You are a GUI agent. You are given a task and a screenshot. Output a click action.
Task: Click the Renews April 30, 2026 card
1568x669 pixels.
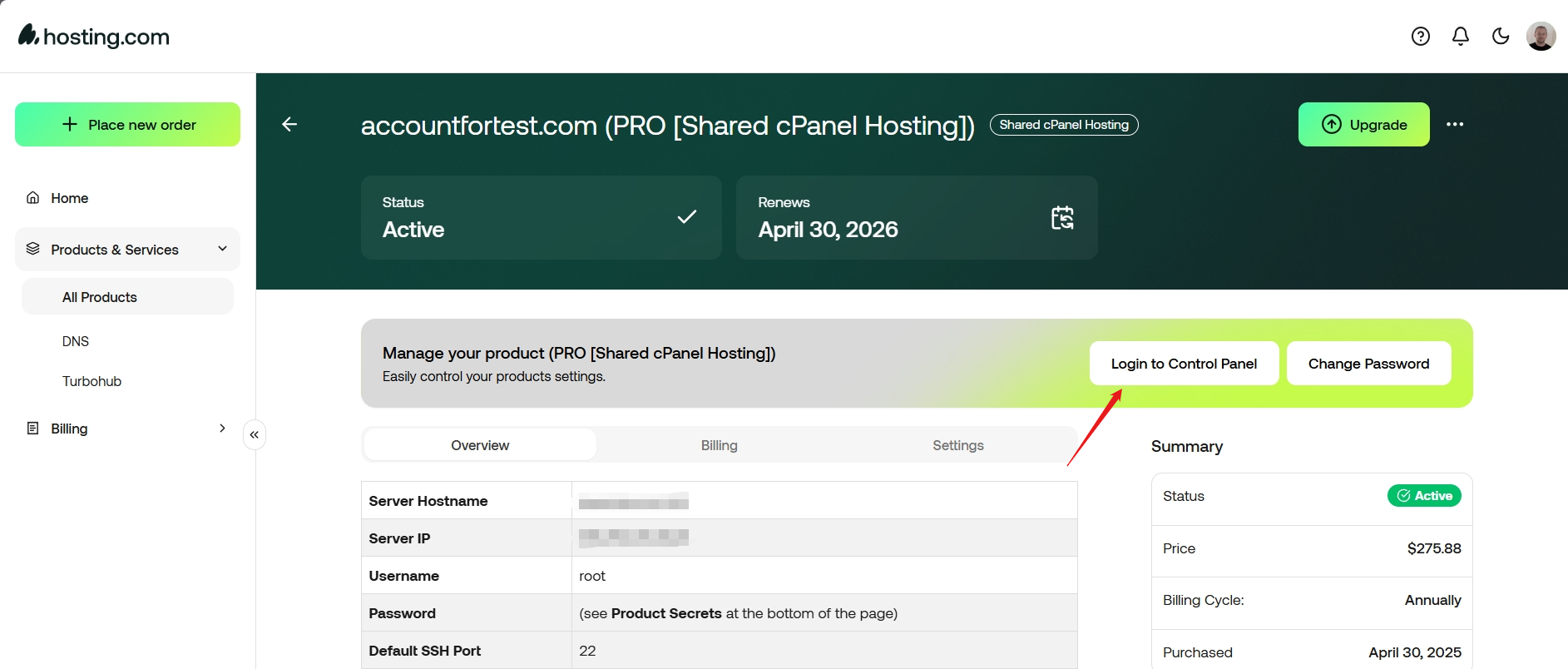tap(917, 217)
